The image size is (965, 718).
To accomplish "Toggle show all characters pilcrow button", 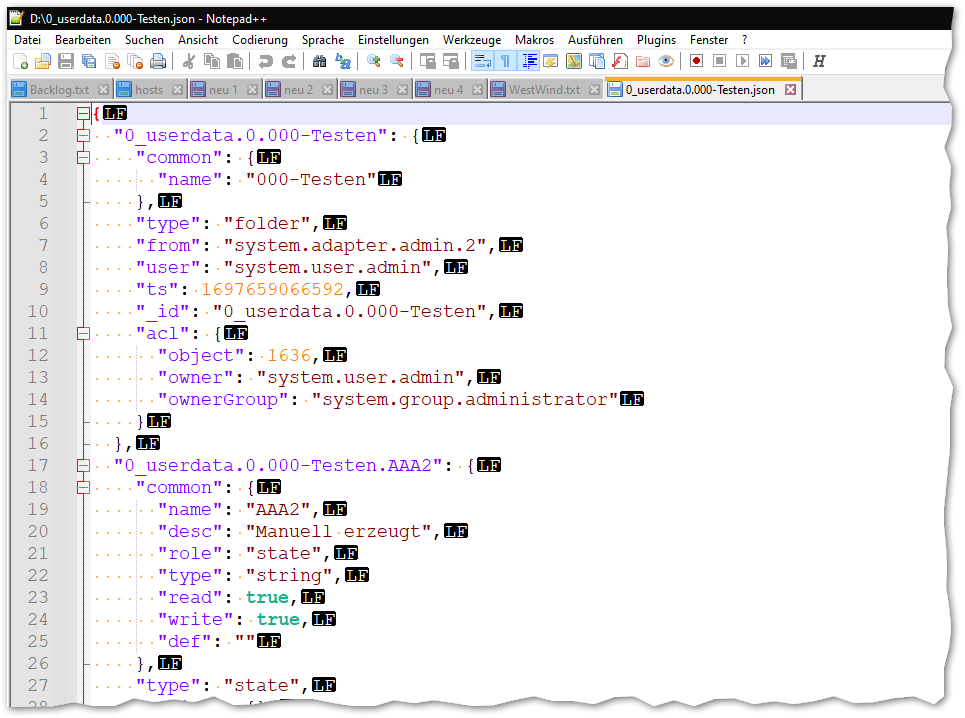I will (x=505, y=62).
